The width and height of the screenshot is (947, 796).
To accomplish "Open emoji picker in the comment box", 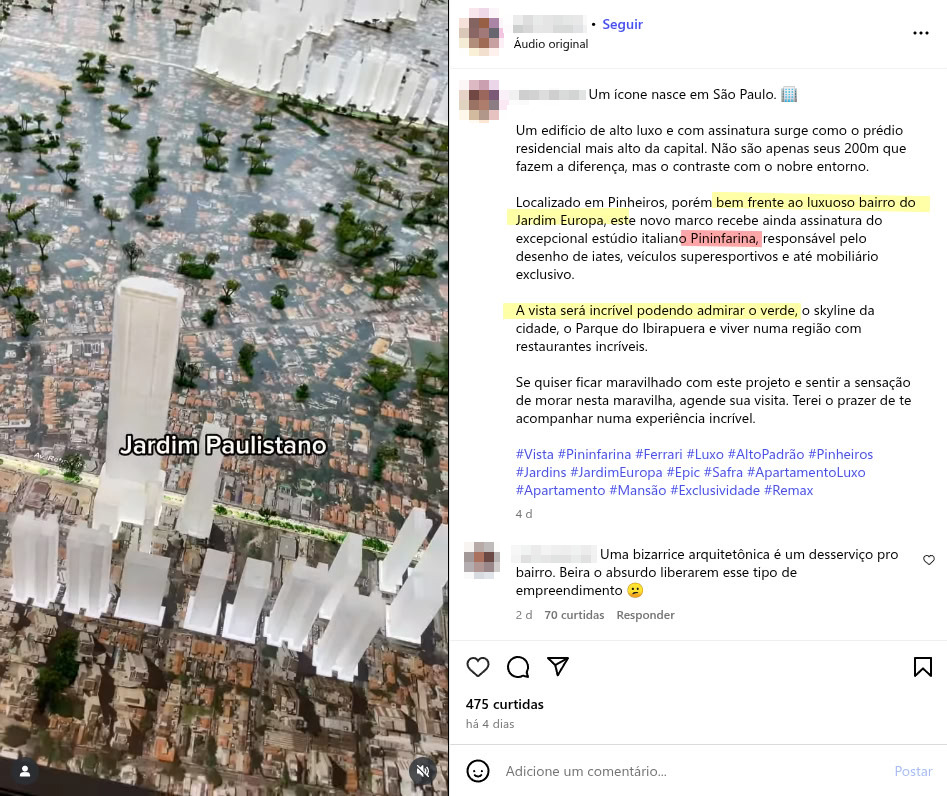I will tap(478, 771).
